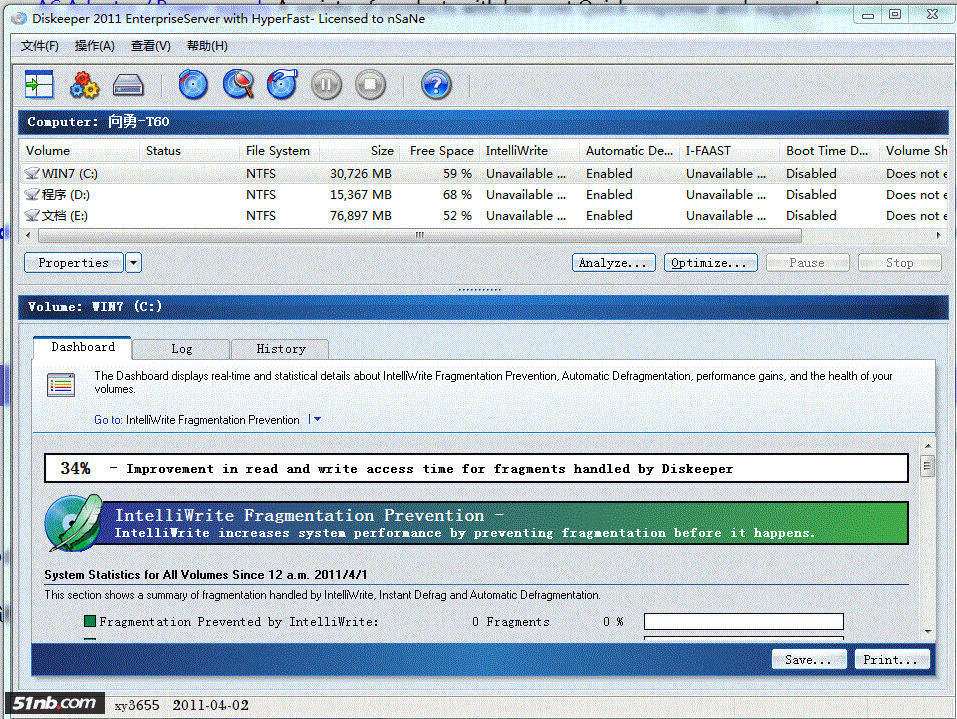Click the Pause toolbar icon
957x719 pixels.
pyautogui.click(x=327, y=84)
